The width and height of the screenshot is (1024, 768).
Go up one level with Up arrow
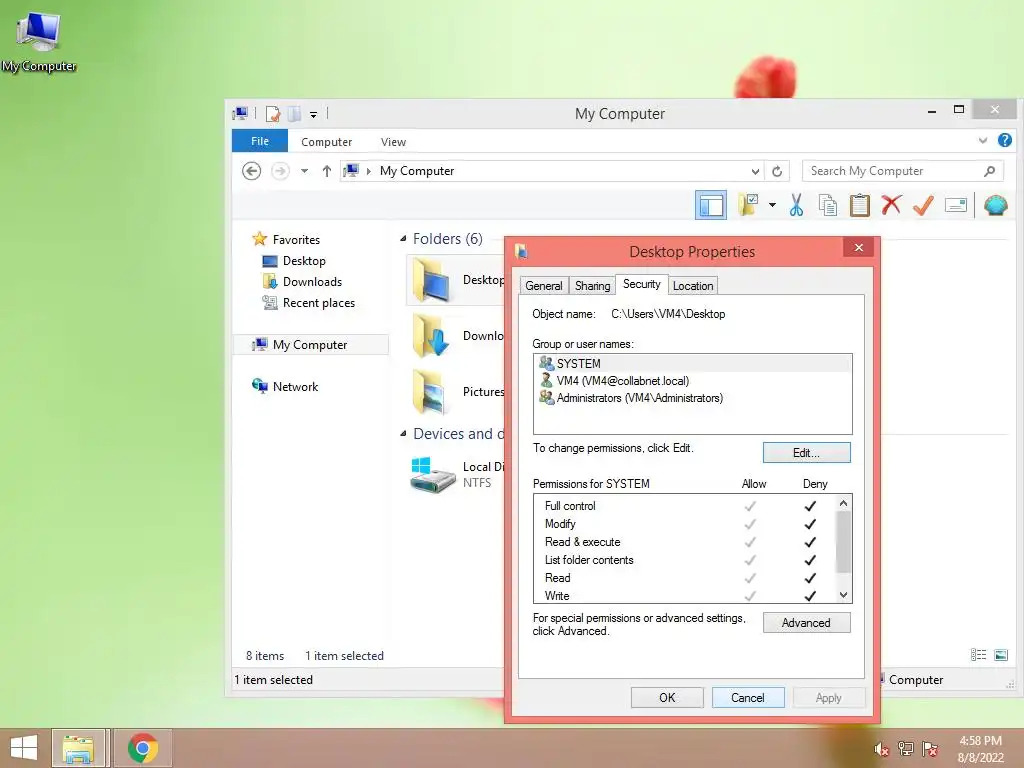[327, 171]
